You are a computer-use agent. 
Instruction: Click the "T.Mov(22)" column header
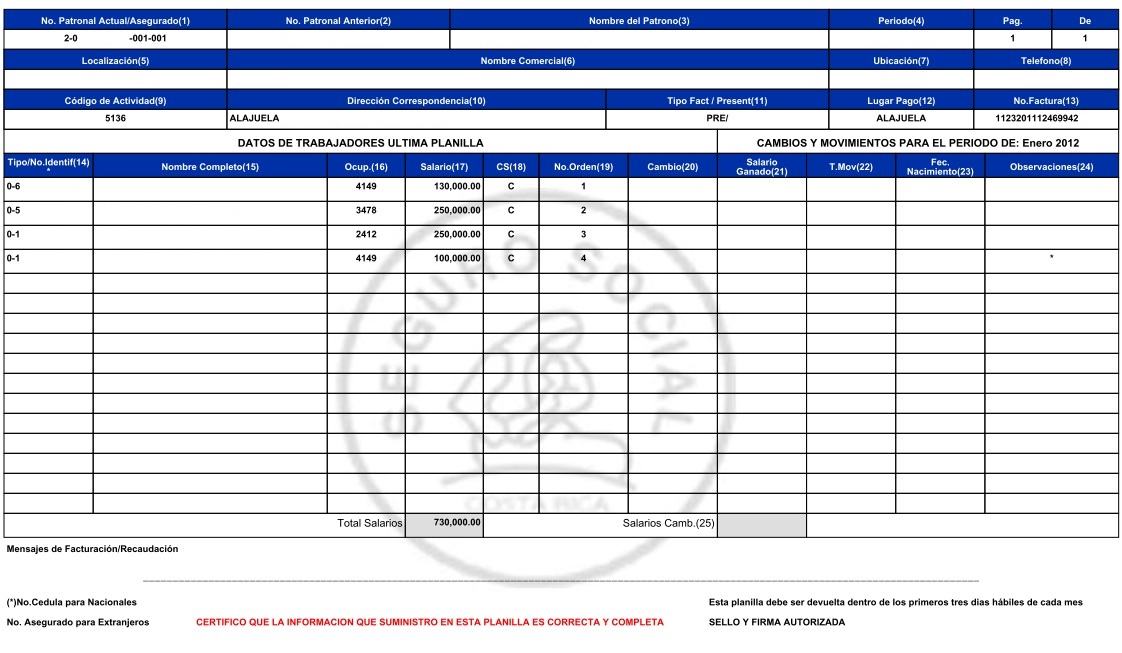pyautogui.click(x=851, y=167)
